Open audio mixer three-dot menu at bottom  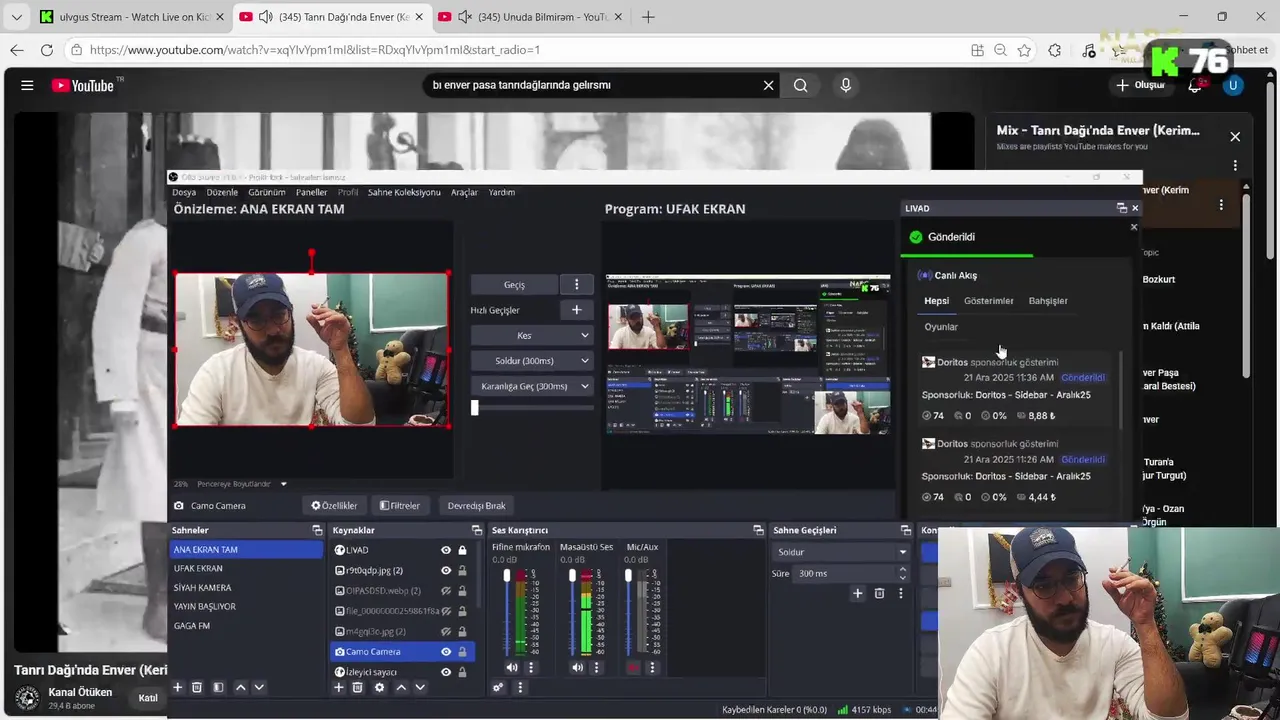click(520, 687)
